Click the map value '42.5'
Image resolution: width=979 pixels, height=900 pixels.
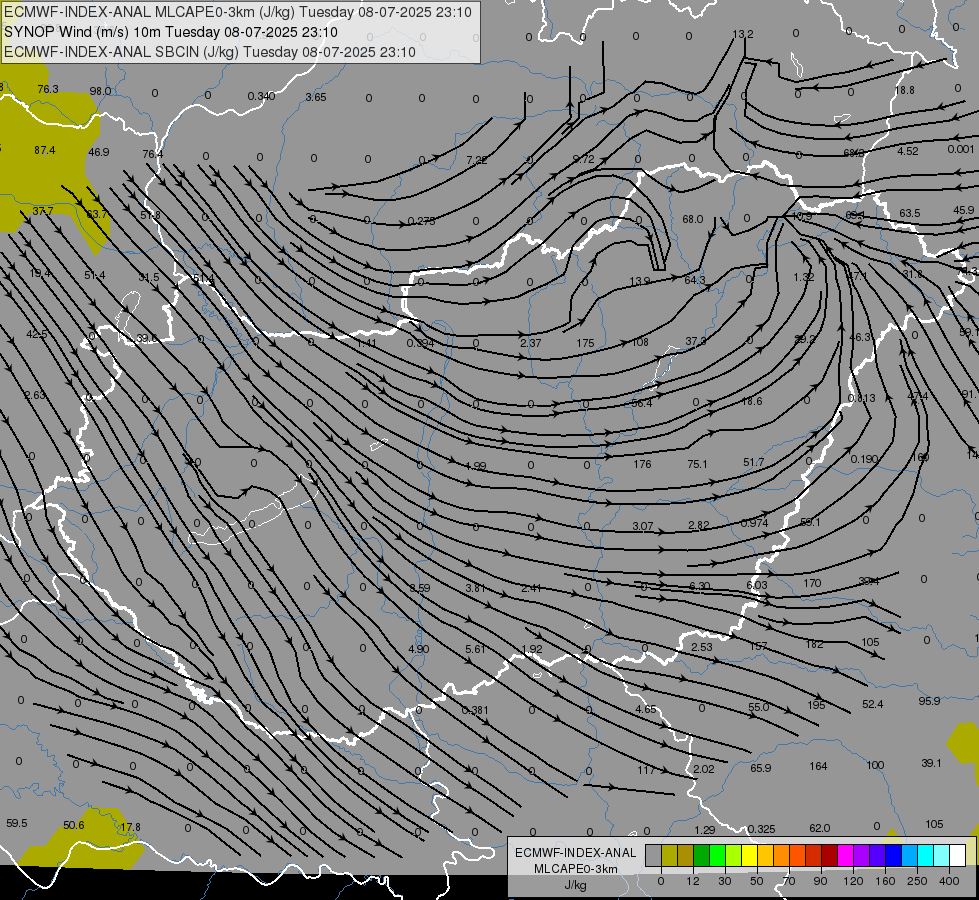coord(37,334)
